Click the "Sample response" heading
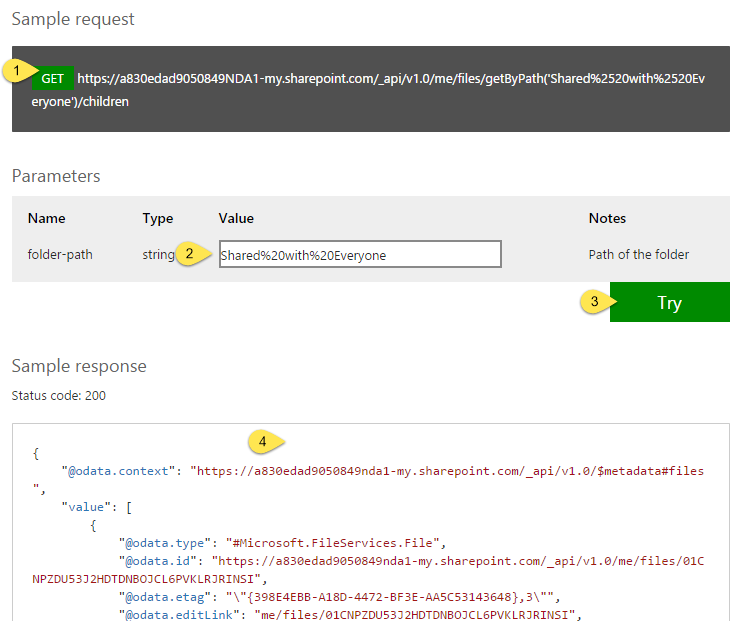 coord(79,366)
